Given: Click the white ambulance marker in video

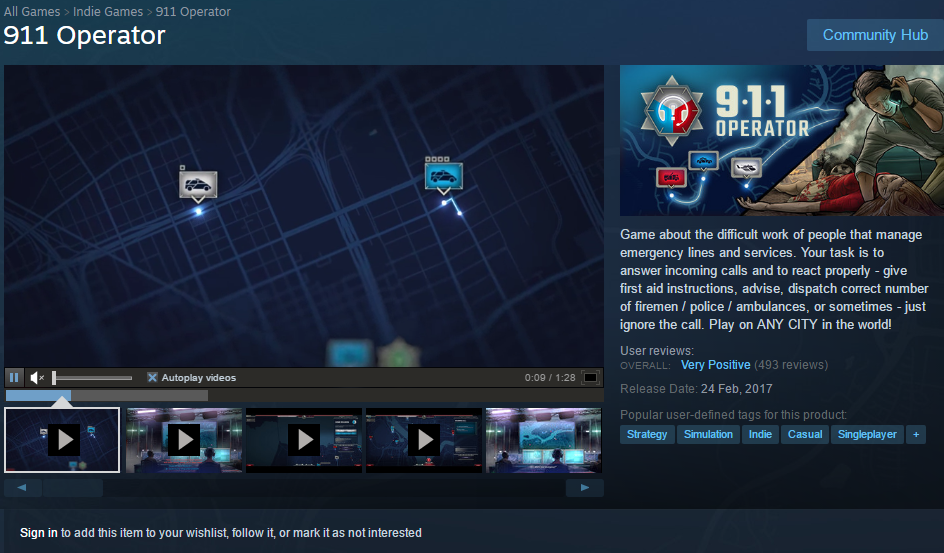Looking at the screenshot, I should 198,185.
